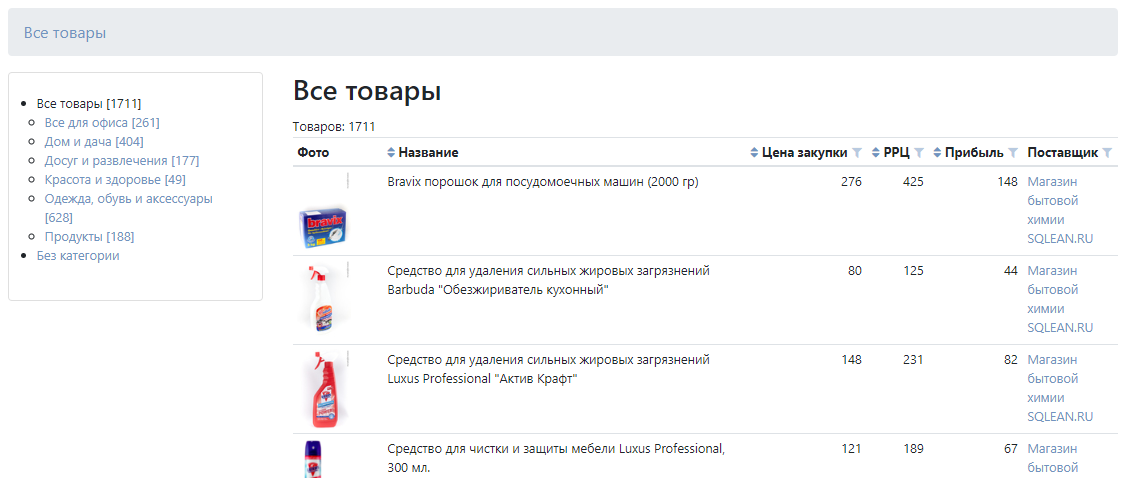Click Цена закупки column header

tap(804, 153)
